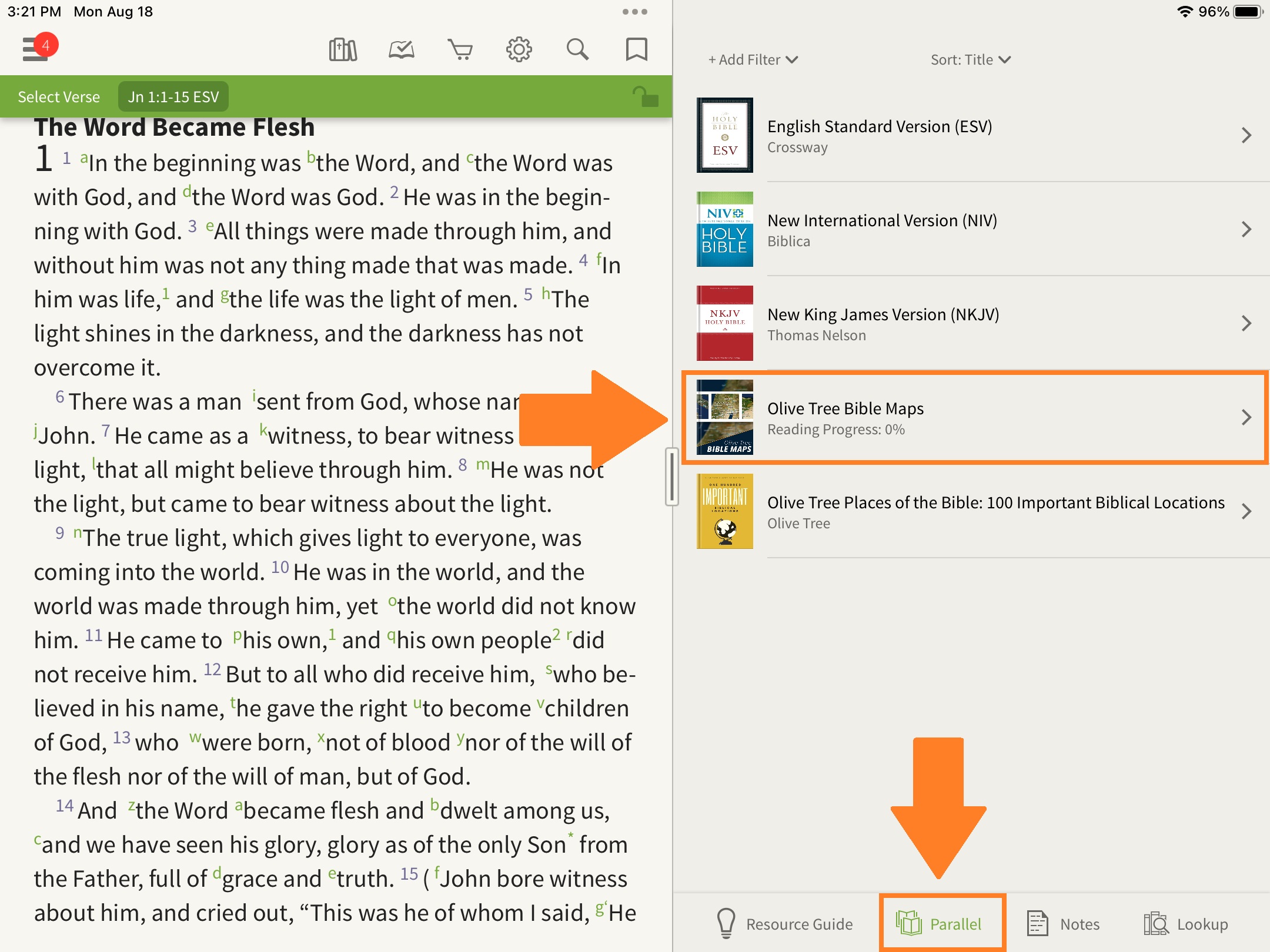Image resolution: width=1270 pixels, height=952 pixels.
Task: Tap footnote marker 'a' before In the beginning
Action: point(84,157)
